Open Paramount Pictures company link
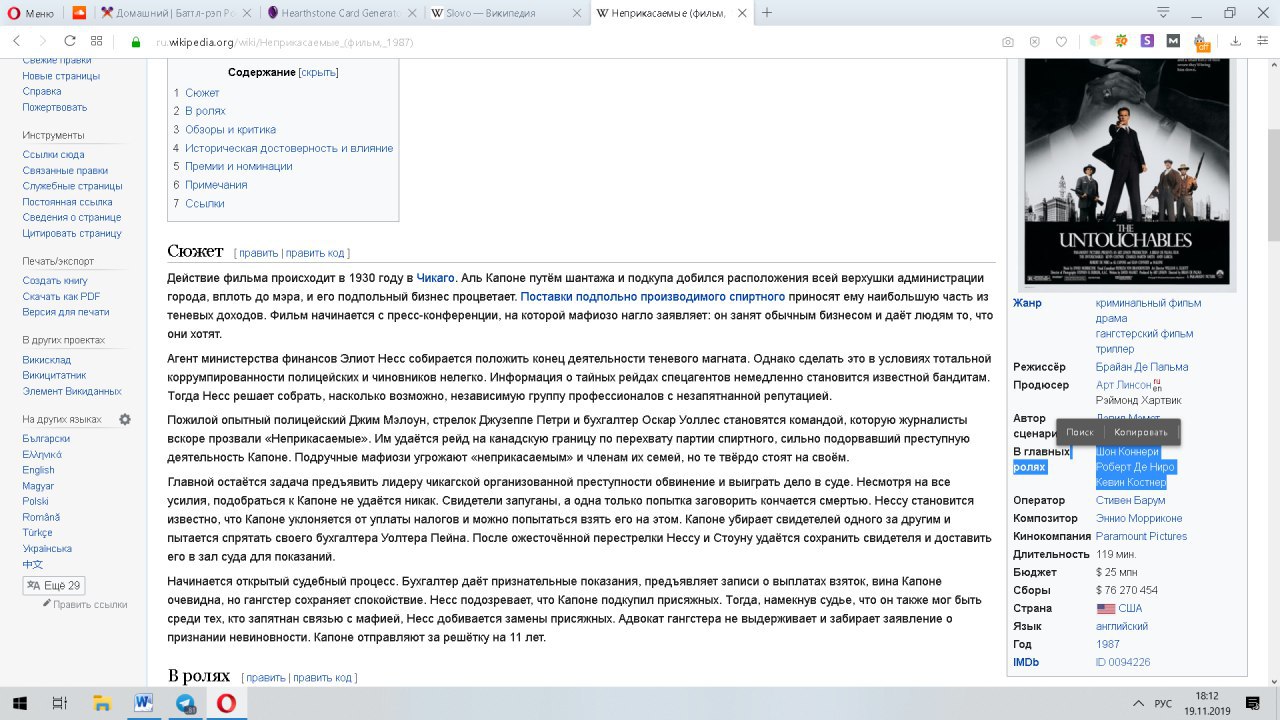The height and width of the screenshot is (720, 1280). [1141, 536]
